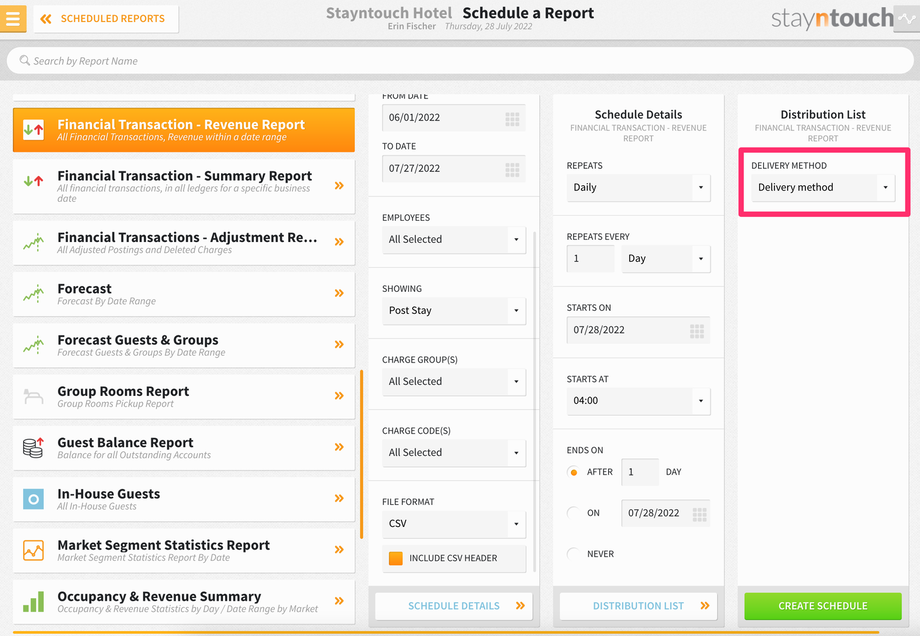
Task: Open To Date calendar grid icon
Action: [x=512, y=170]
